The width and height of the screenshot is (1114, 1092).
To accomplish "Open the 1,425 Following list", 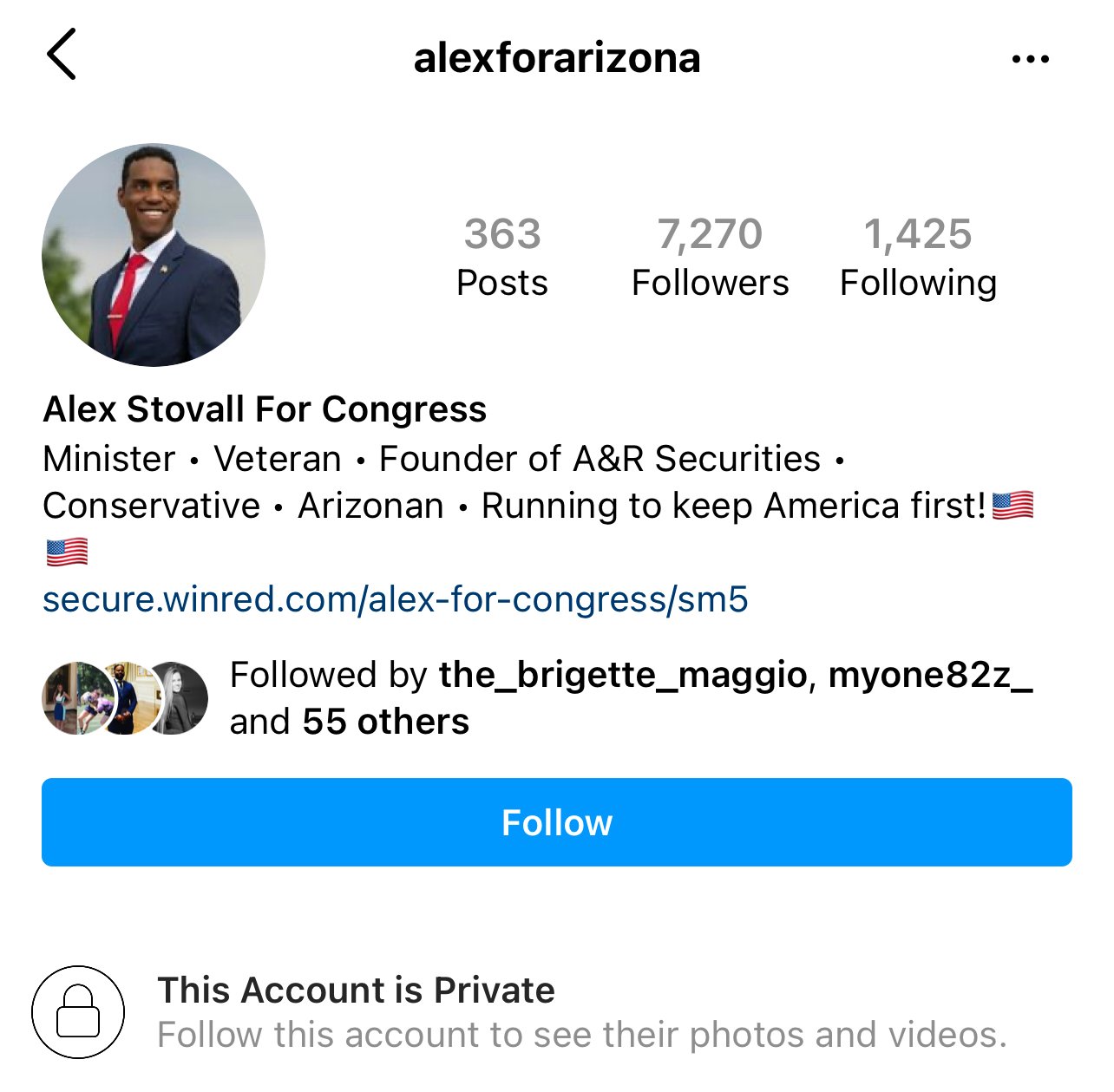I will point(918,258).
